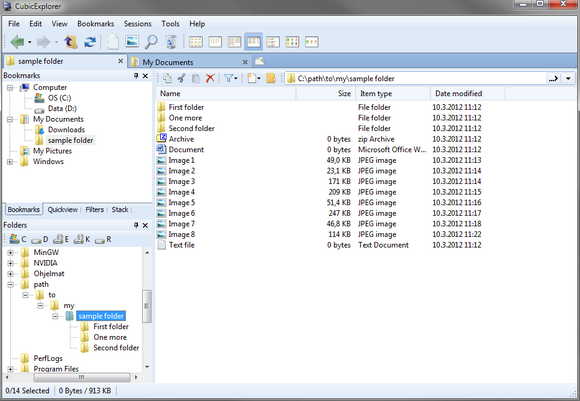This screenshot has height=401, width=580.
Task: Open the View menu
Action: [60, 24]
